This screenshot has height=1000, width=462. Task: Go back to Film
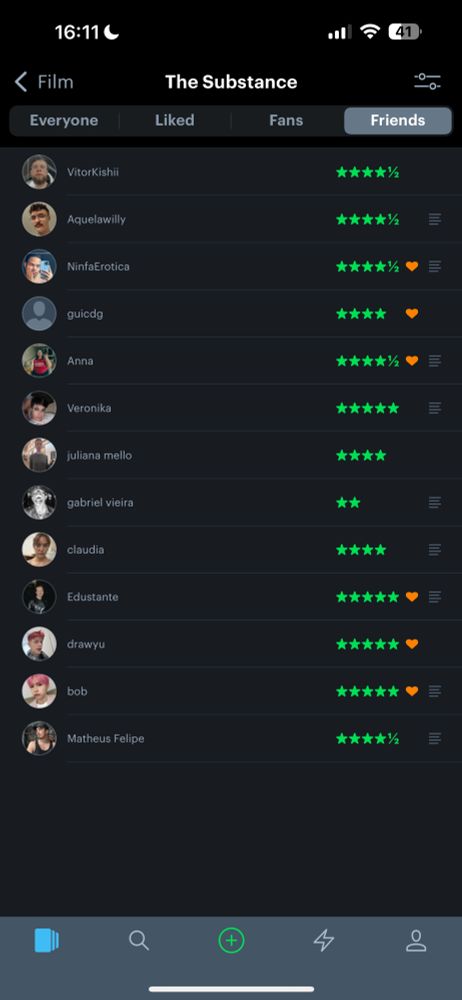pyautogui.click(x=43, y=82)
